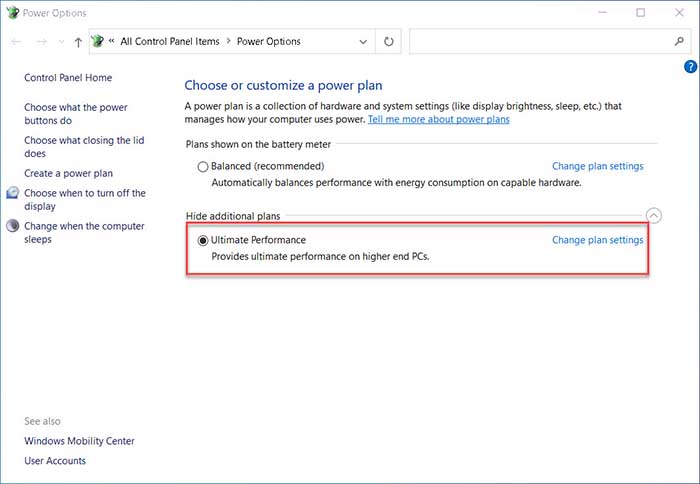700x484 pixels.
Task: Close the Power Options window
Action: (679, 13)
